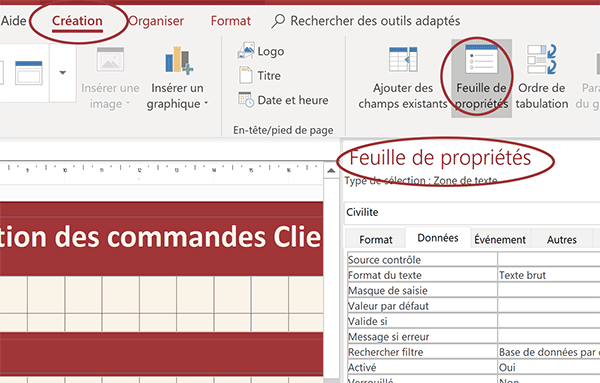Click the form scrollbar up arrow

pos(331,171)
